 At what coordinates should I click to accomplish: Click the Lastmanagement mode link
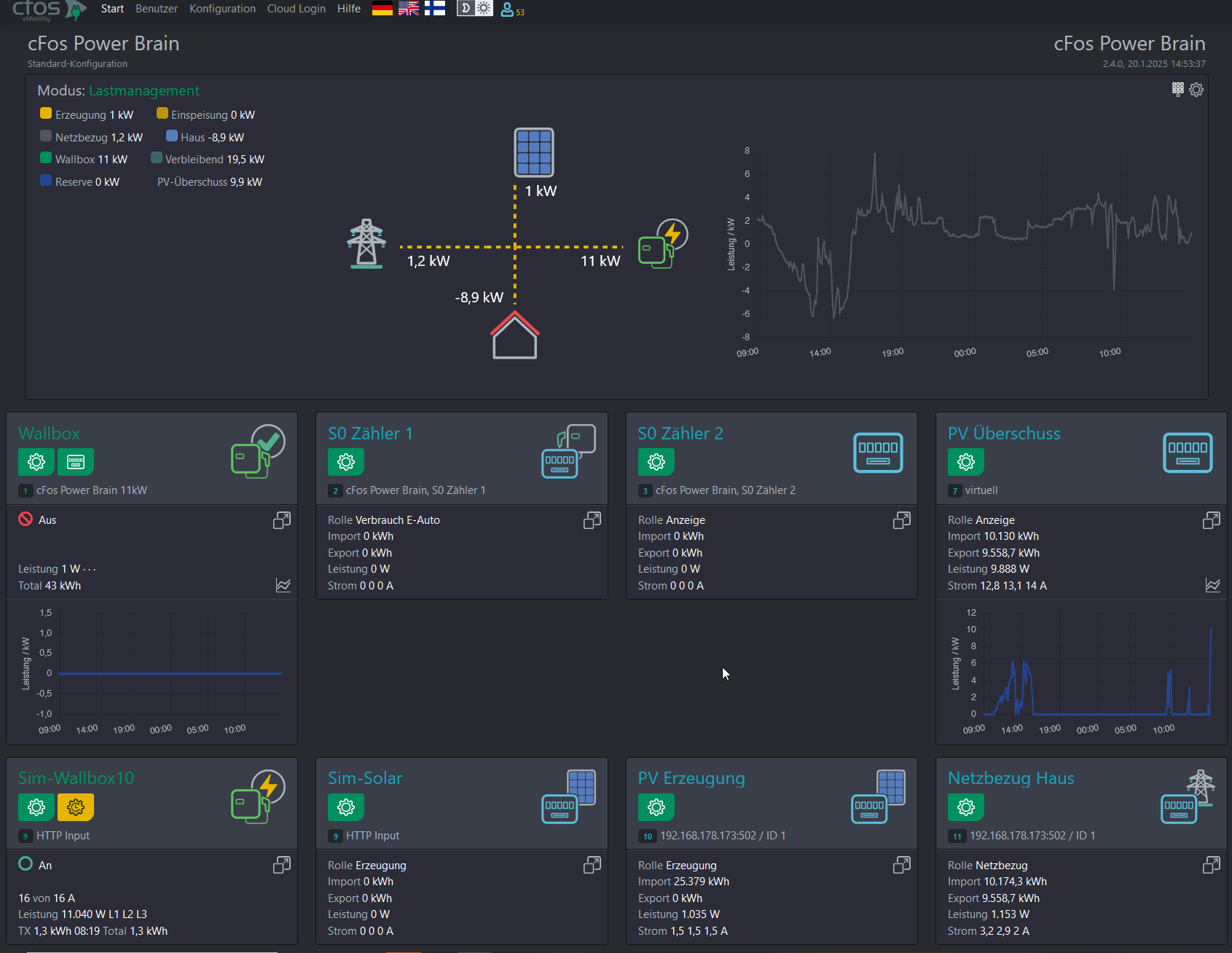144,91
